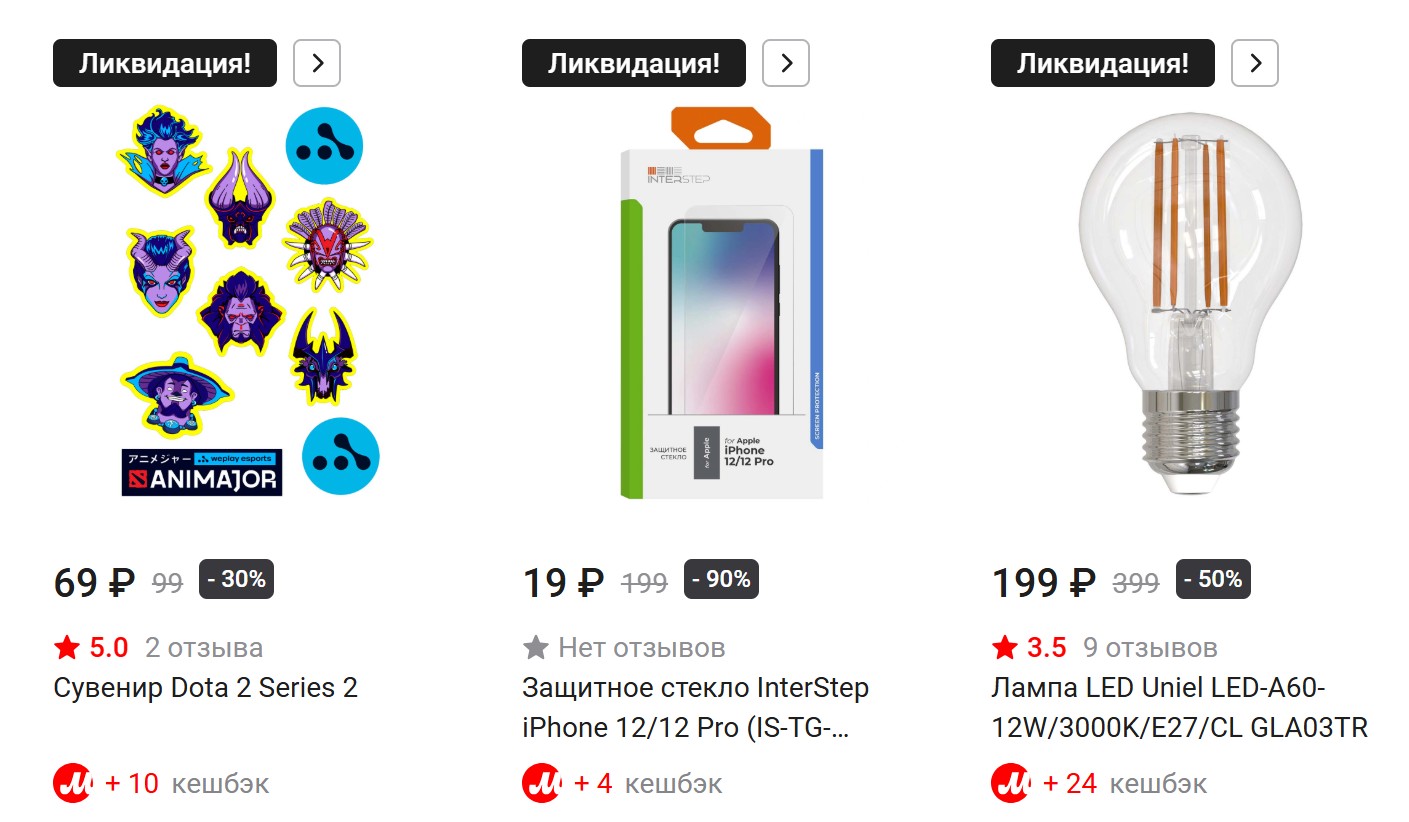Image resolution: width=1409 pixels, height=822 pixels.
Task: Click the gray rating star for InterStep glass
Action: tap(536, 648)
